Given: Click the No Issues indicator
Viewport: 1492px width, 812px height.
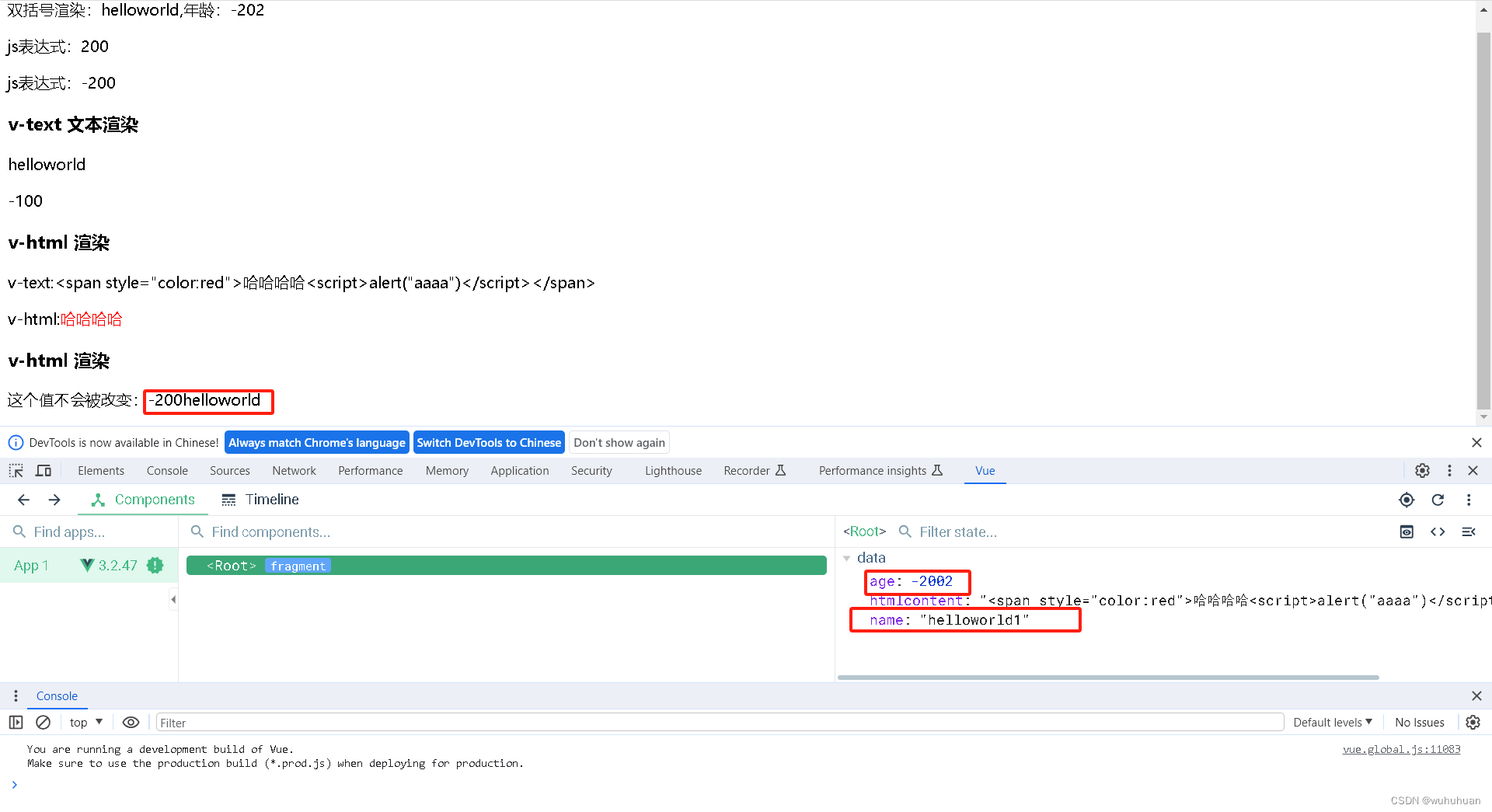Looking at the screenshot, I should coord(1419,723).
